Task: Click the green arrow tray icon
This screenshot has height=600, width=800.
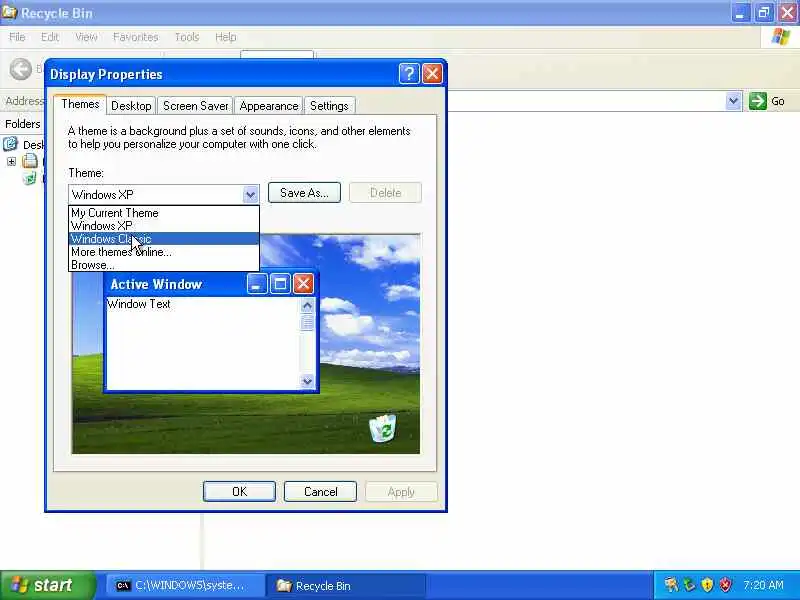Action: click(x=689, y=585)
